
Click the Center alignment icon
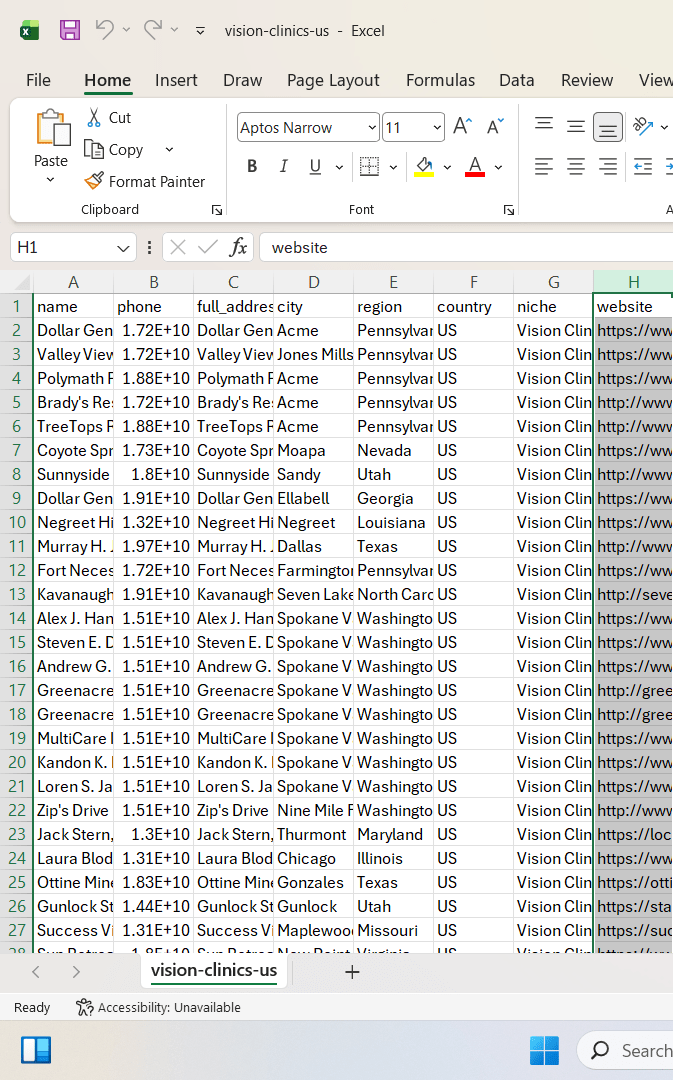pyautogui.click(x=576, y=166)
